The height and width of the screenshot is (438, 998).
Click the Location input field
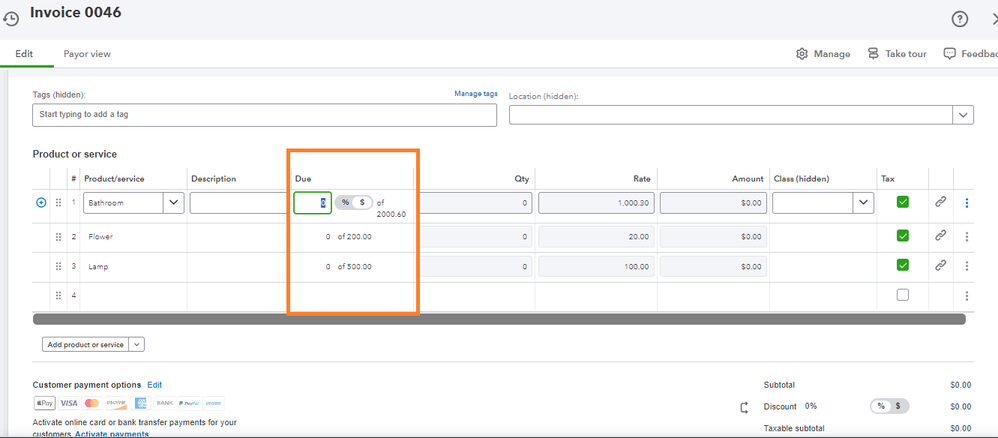[x=731, y=115]
